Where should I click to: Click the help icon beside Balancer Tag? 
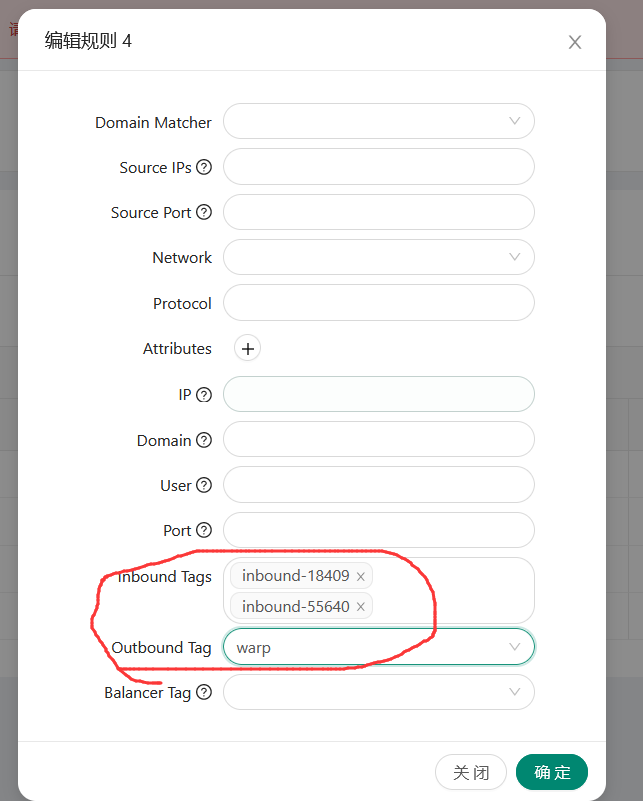tap(204, 692)
